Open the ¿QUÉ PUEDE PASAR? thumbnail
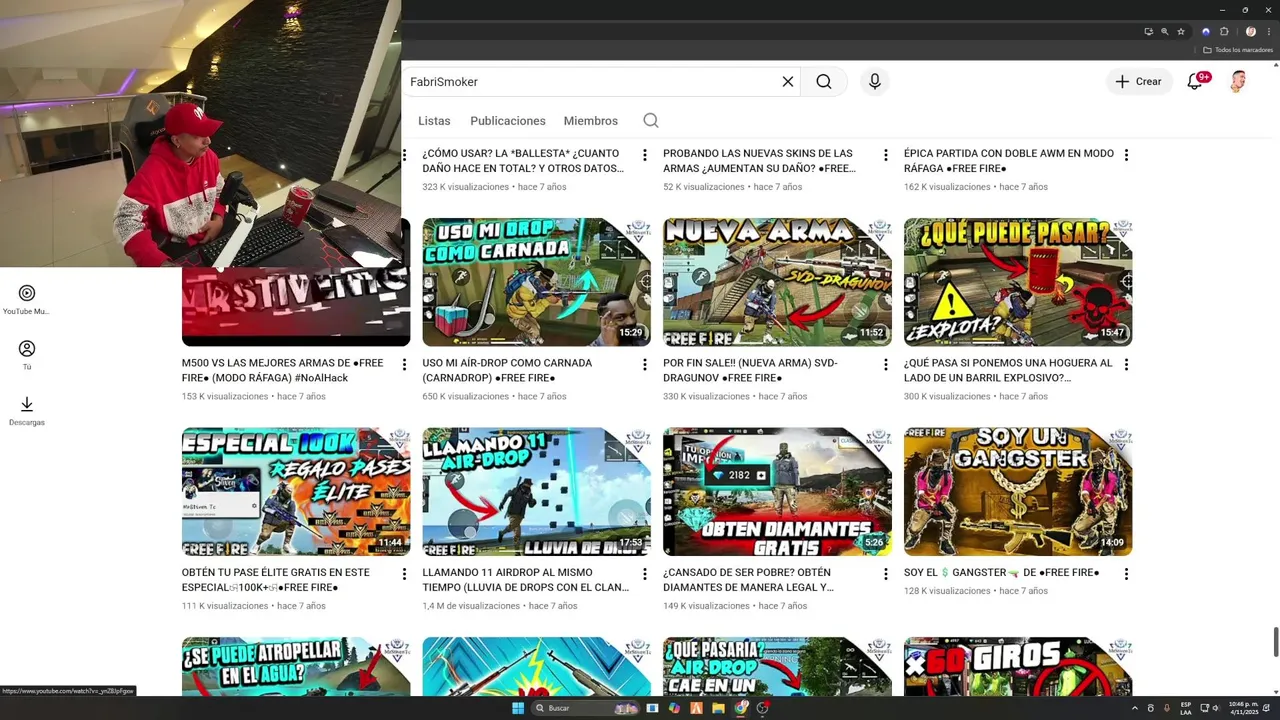This screenshot has width=1280, height=720. [x=1018, y=282]
